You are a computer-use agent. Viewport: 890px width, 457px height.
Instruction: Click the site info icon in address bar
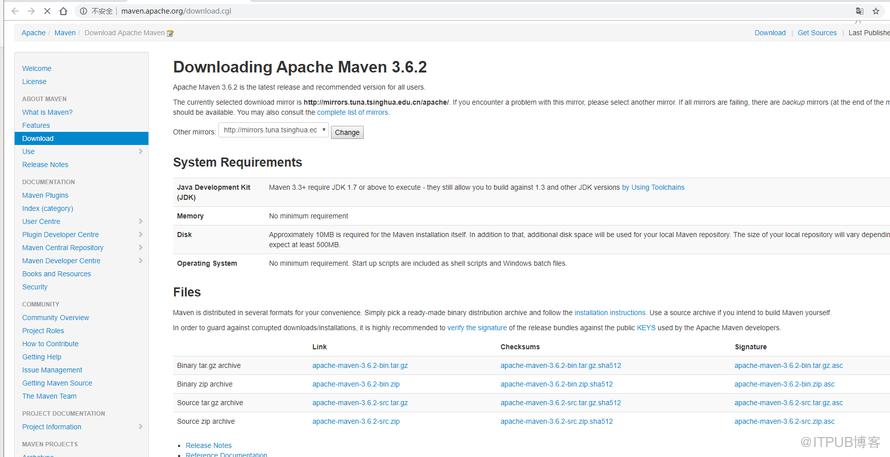[x=83, y=11]
